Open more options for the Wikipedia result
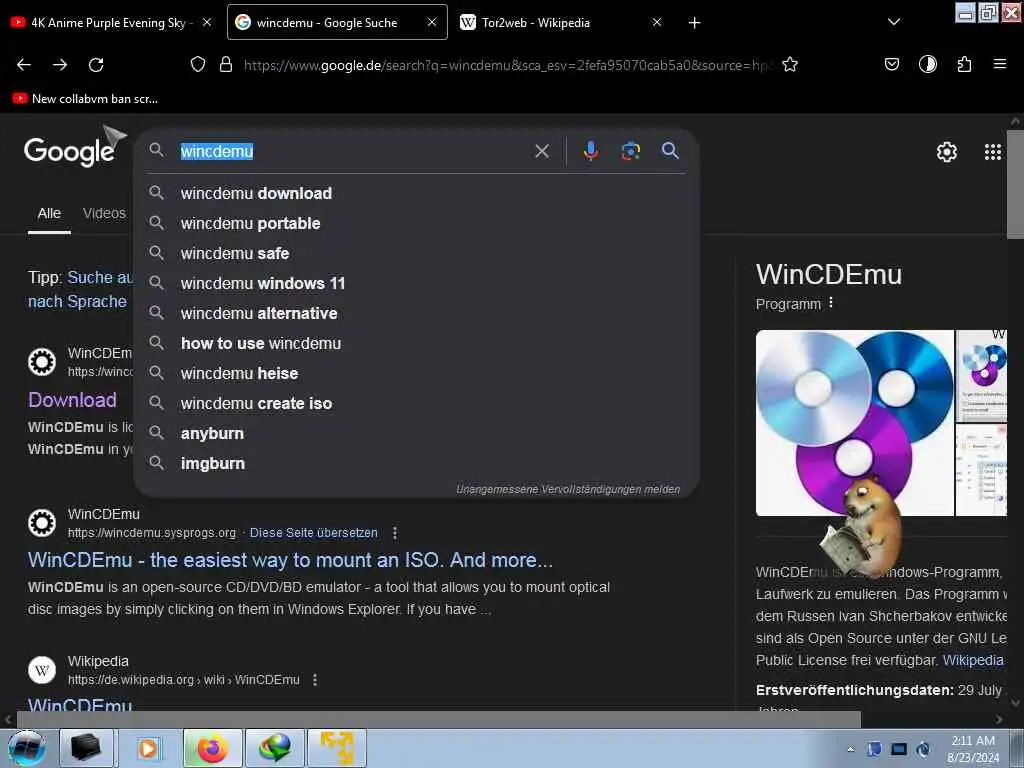This screenshot has height=768, width=1024. (315, 680)
